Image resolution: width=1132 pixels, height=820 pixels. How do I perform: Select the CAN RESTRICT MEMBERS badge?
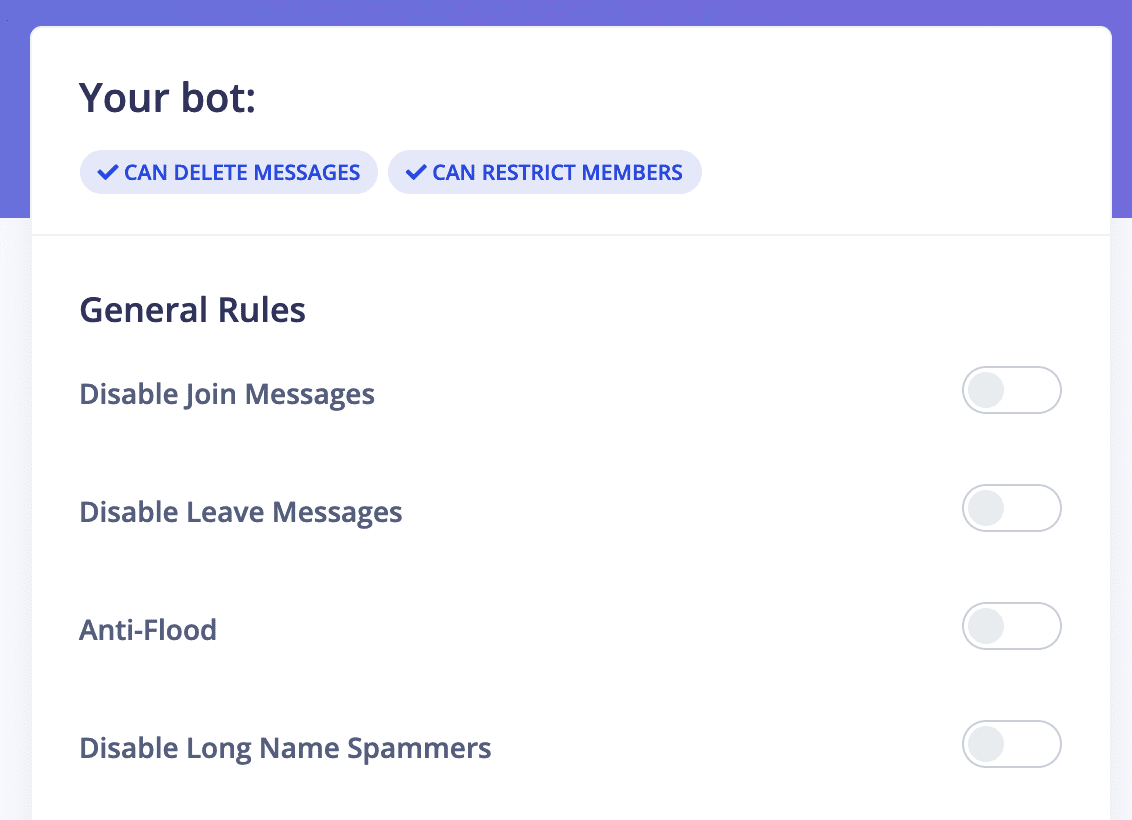tap(545, 172)
